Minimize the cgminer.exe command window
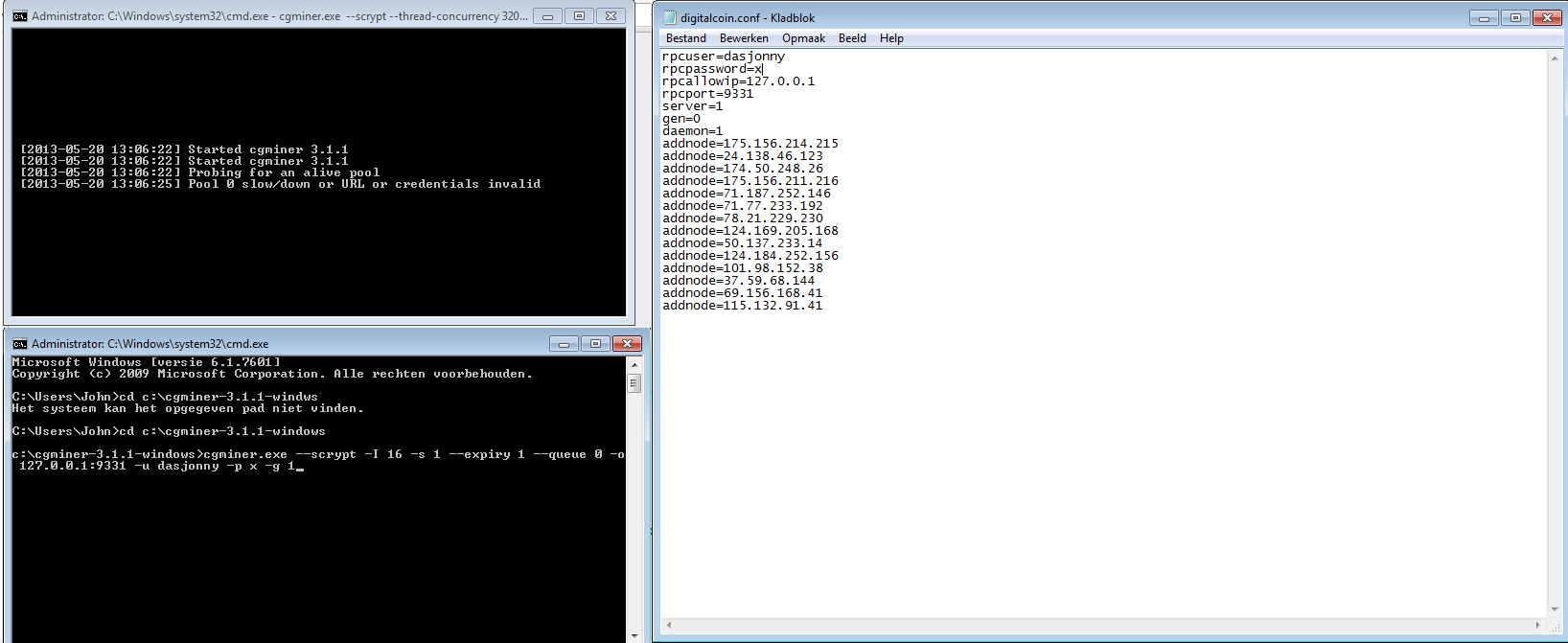 [547, 16]
